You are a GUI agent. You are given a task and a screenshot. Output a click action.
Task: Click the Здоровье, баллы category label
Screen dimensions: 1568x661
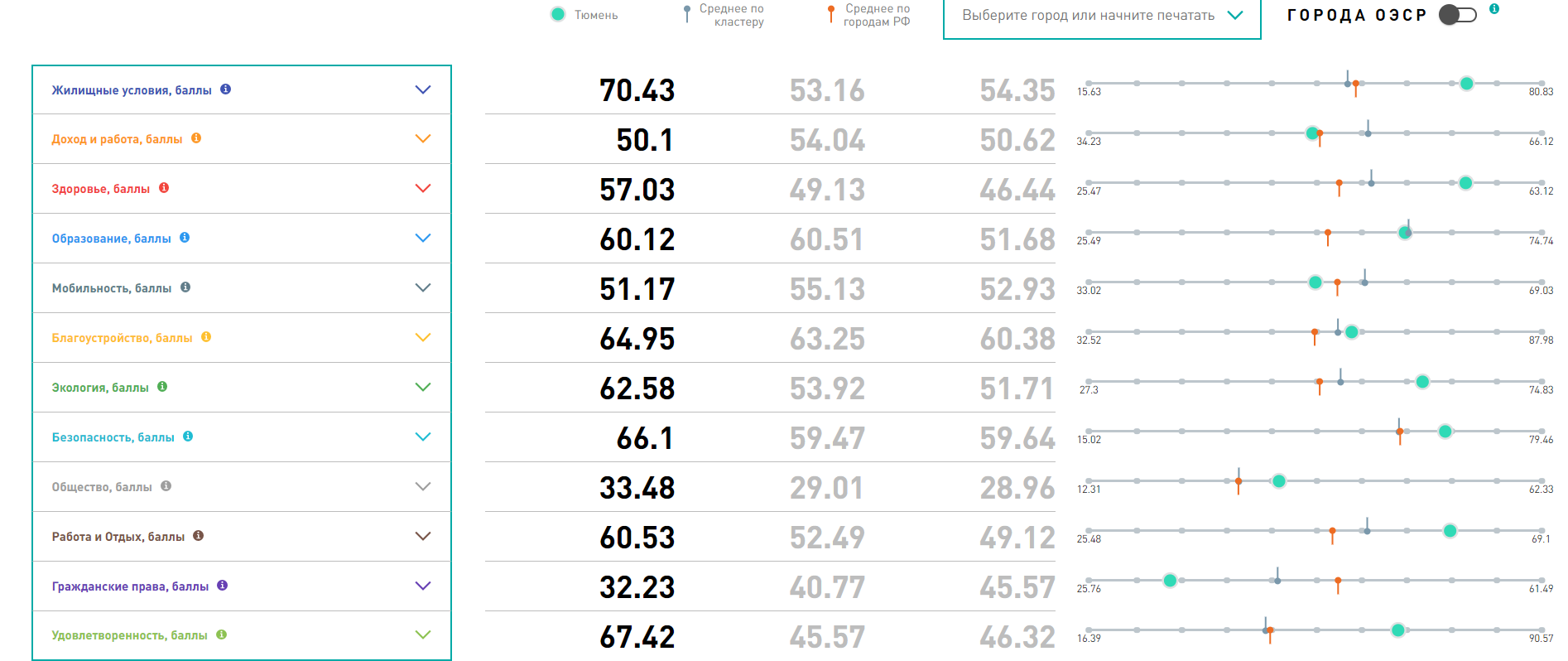coord(101,189)
